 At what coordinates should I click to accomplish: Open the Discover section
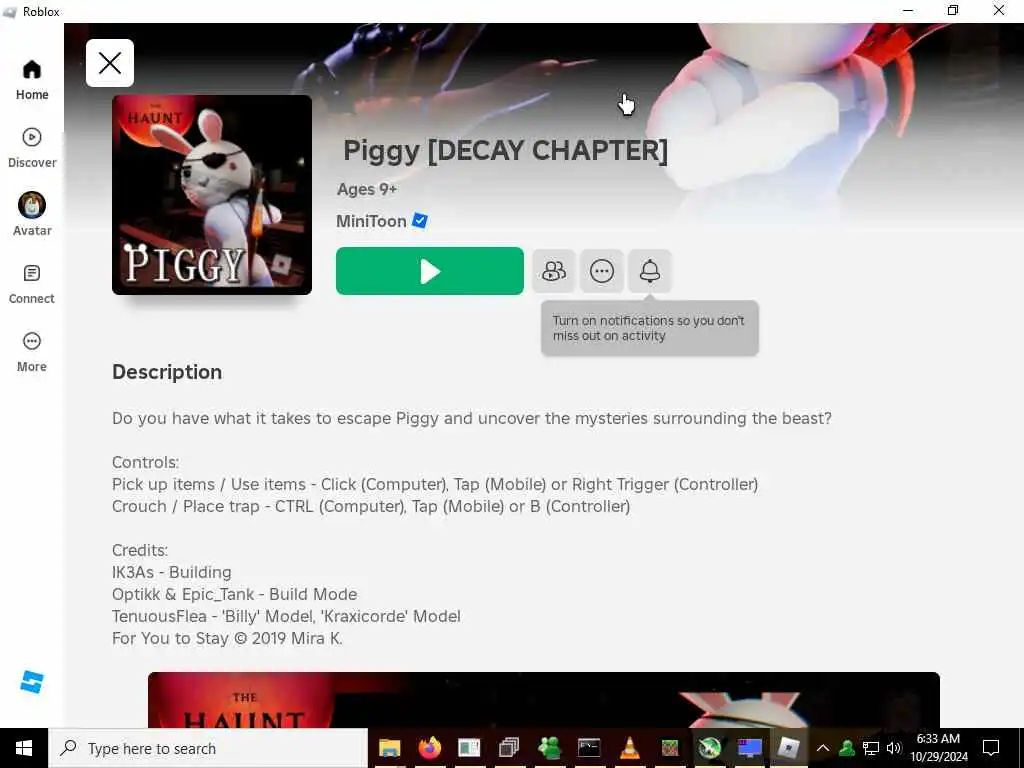coord(32,148)
